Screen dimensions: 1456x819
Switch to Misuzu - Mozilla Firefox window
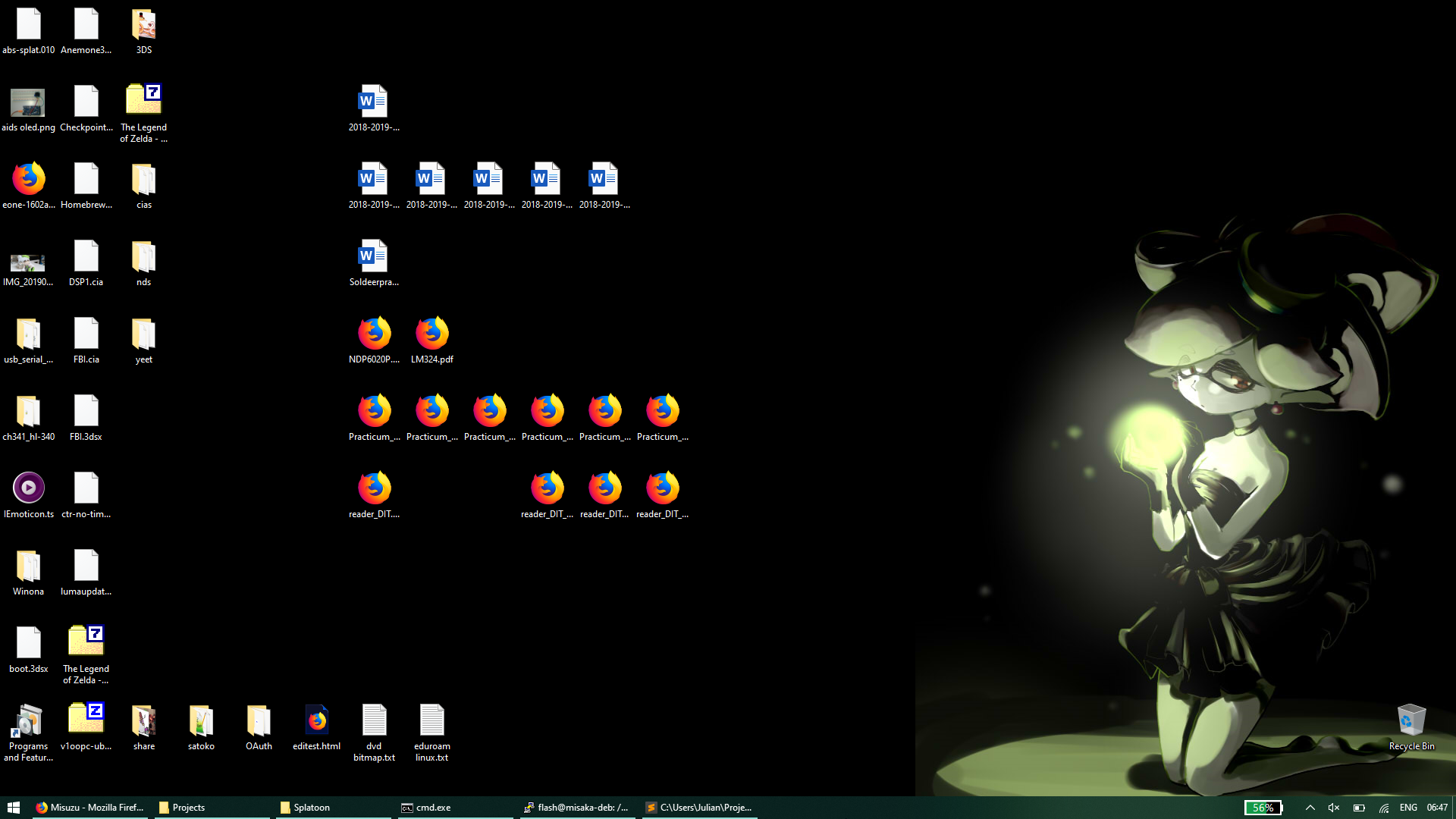coord(89,808)
